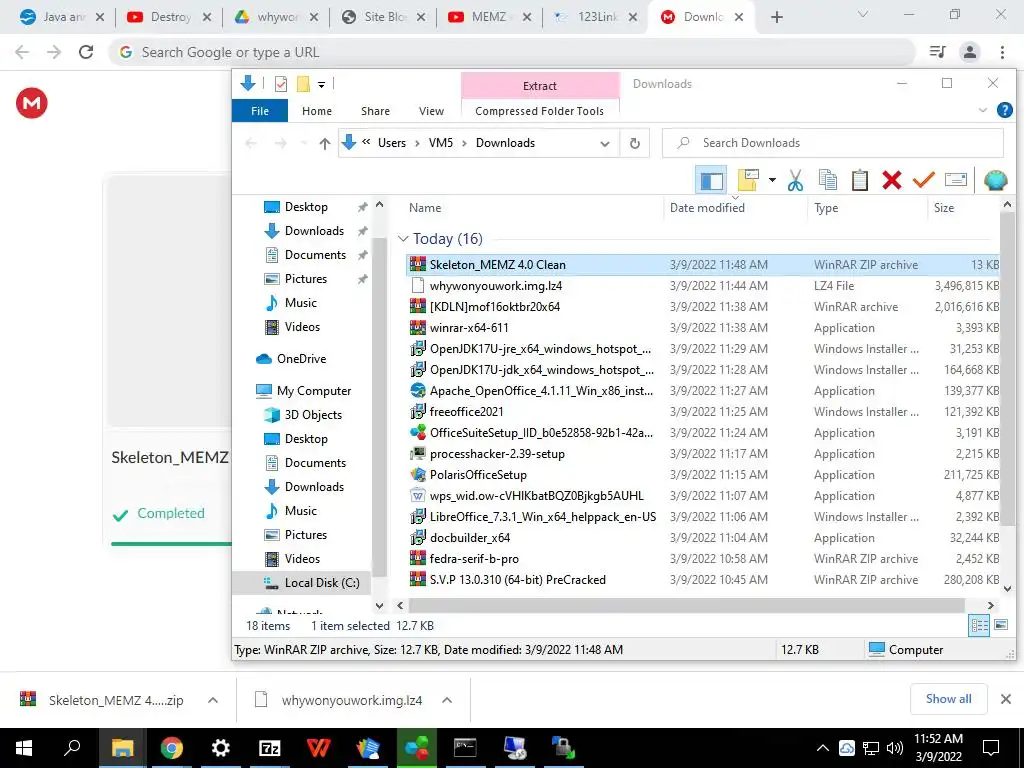The width and height of the screenshot is (1024, 768).
Task: Click the MEGA logo in the browser page
Action: point(32,103)
